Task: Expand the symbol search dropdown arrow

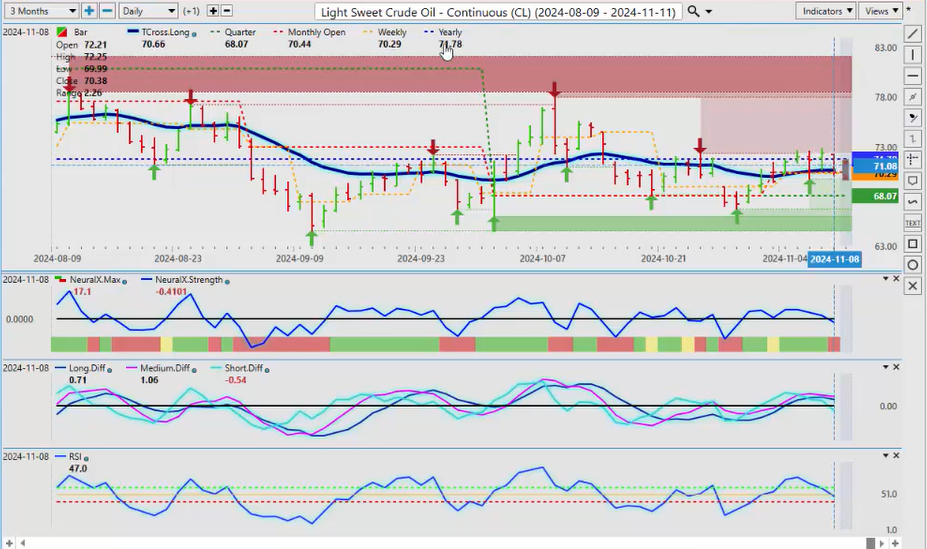Action: pos(709,12)
